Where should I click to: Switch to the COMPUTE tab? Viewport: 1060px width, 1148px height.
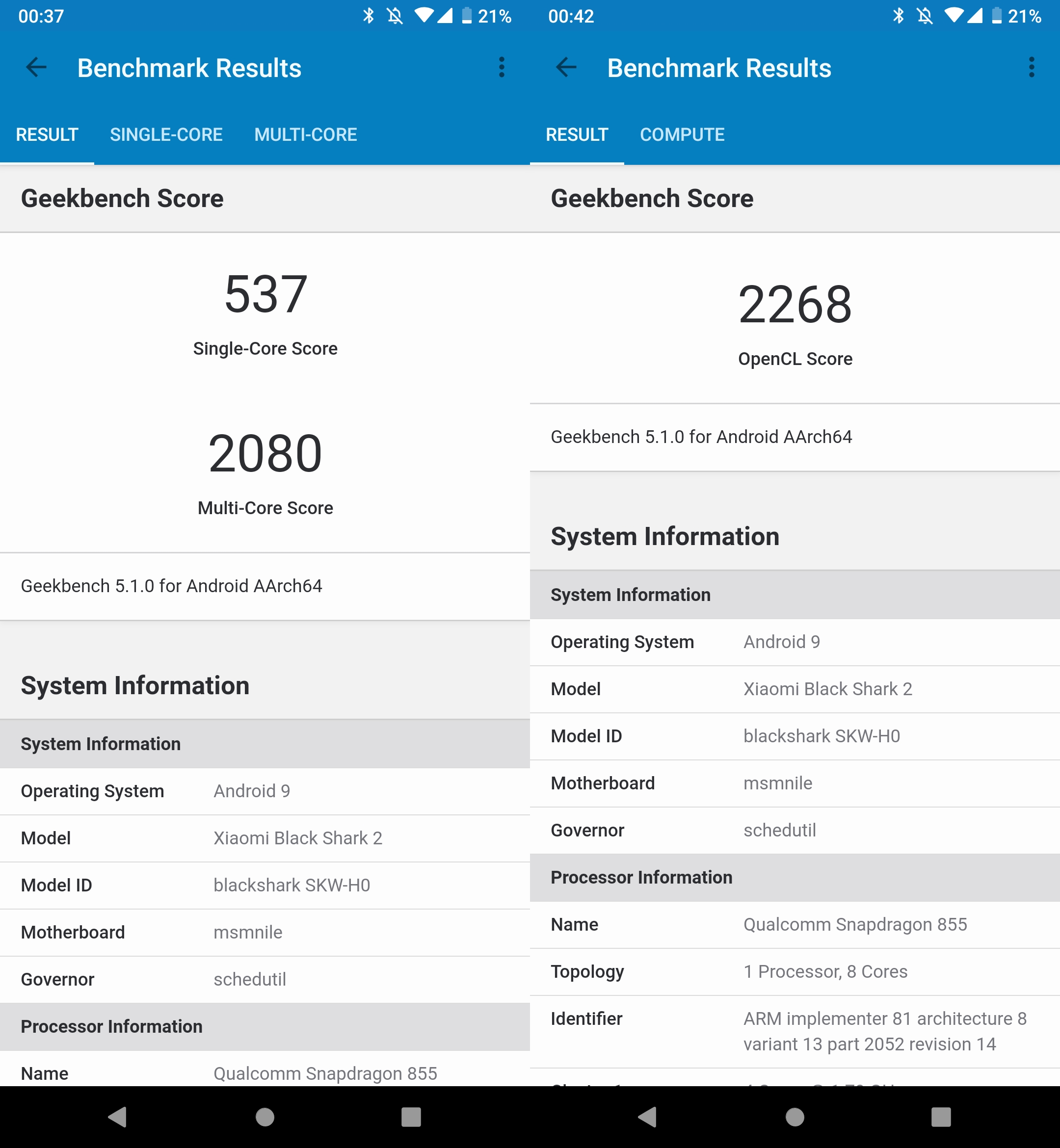click(682, 135)
